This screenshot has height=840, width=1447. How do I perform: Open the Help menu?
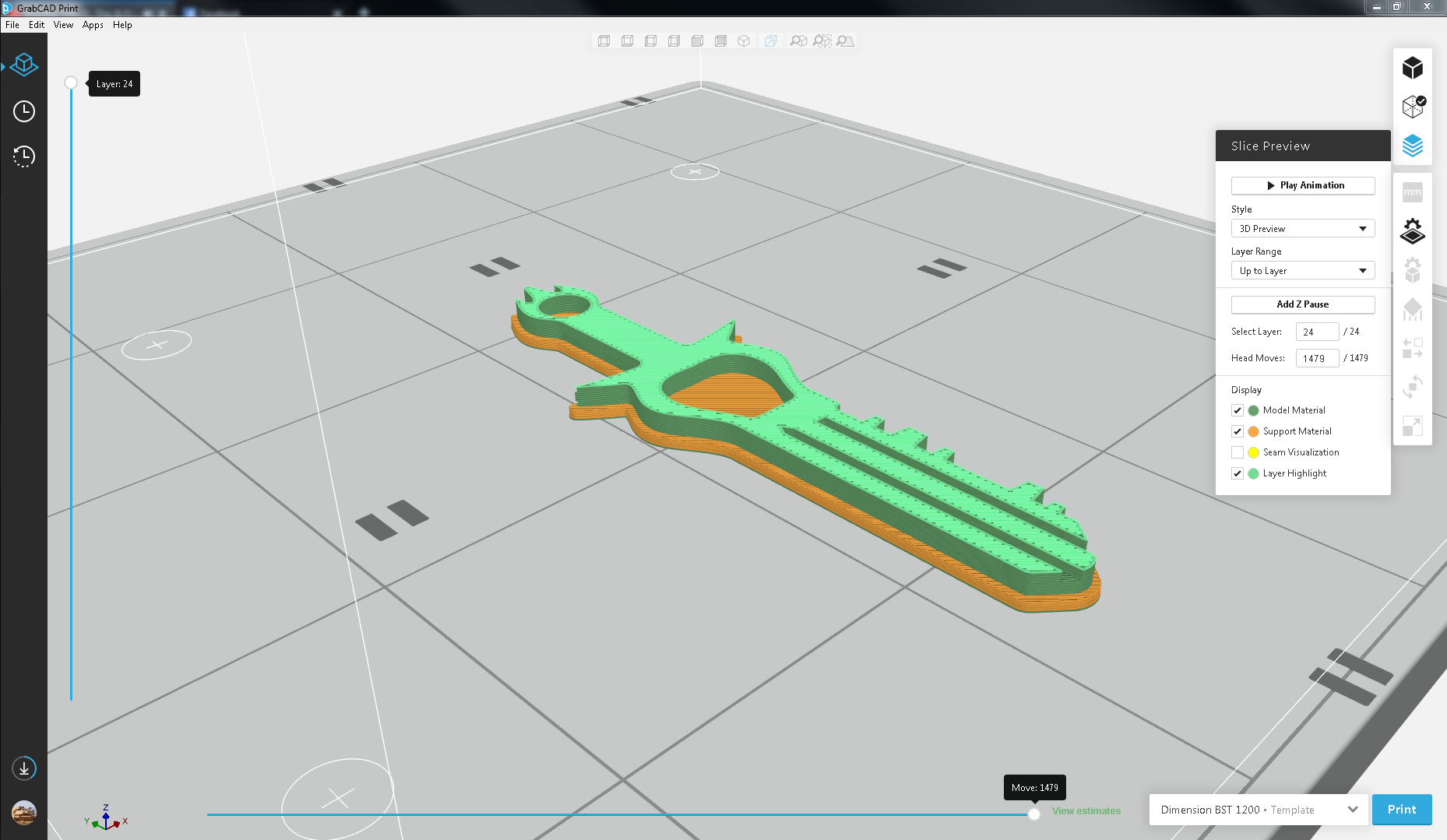coord(122,25)
